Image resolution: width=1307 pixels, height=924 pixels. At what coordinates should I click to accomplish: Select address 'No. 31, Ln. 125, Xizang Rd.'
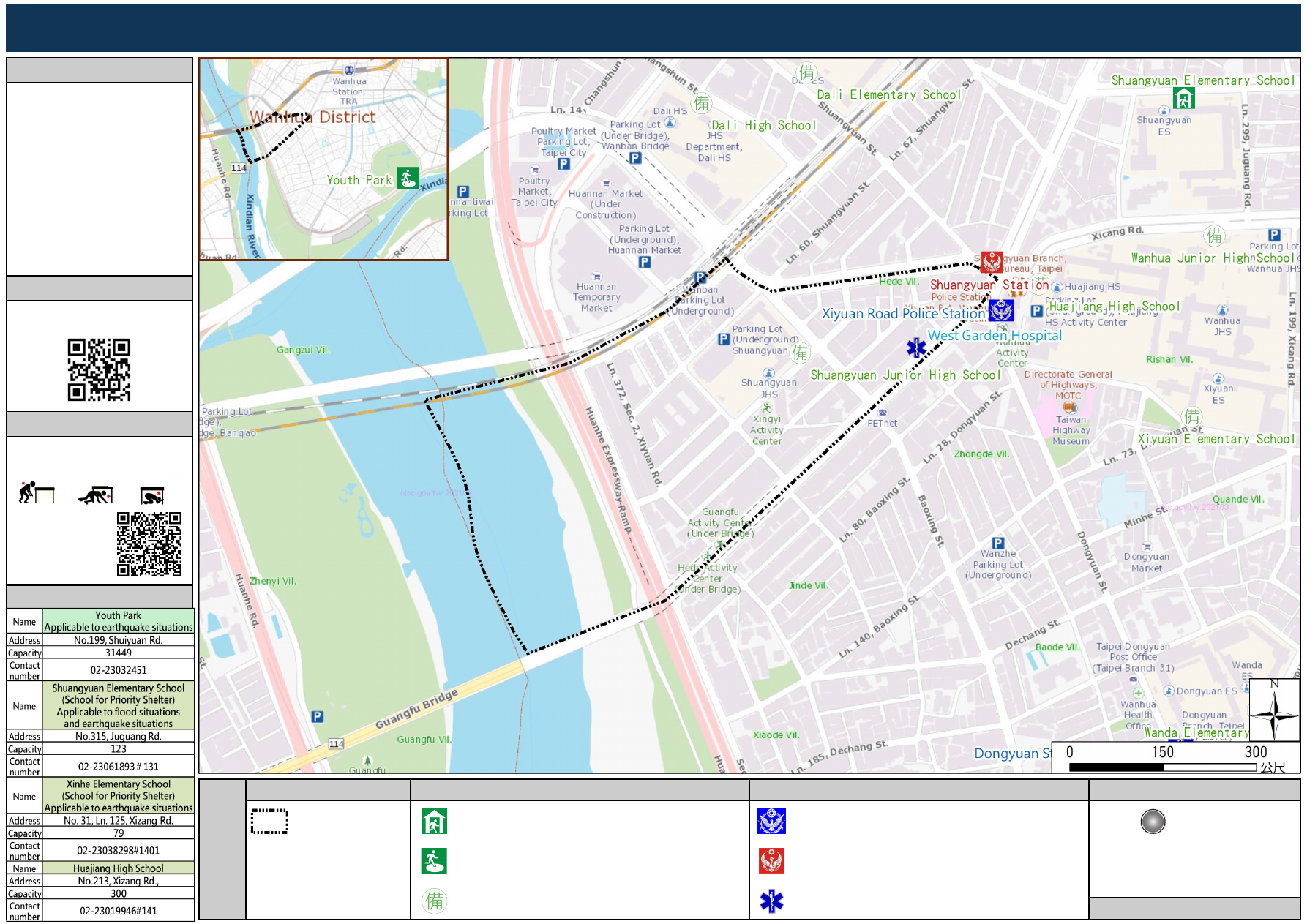[119, 821]
